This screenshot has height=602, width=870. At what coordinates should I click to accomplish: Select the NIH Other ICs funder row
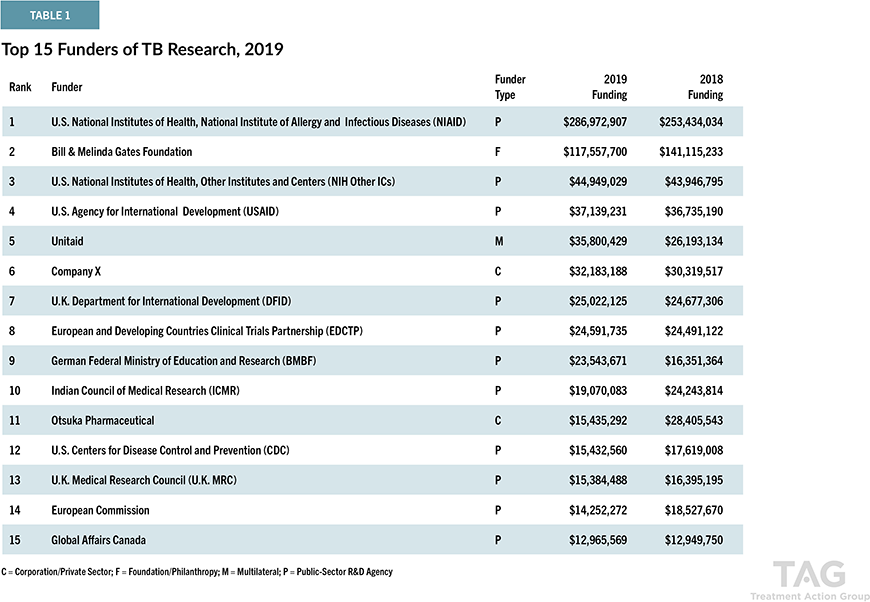coord(372,181)
